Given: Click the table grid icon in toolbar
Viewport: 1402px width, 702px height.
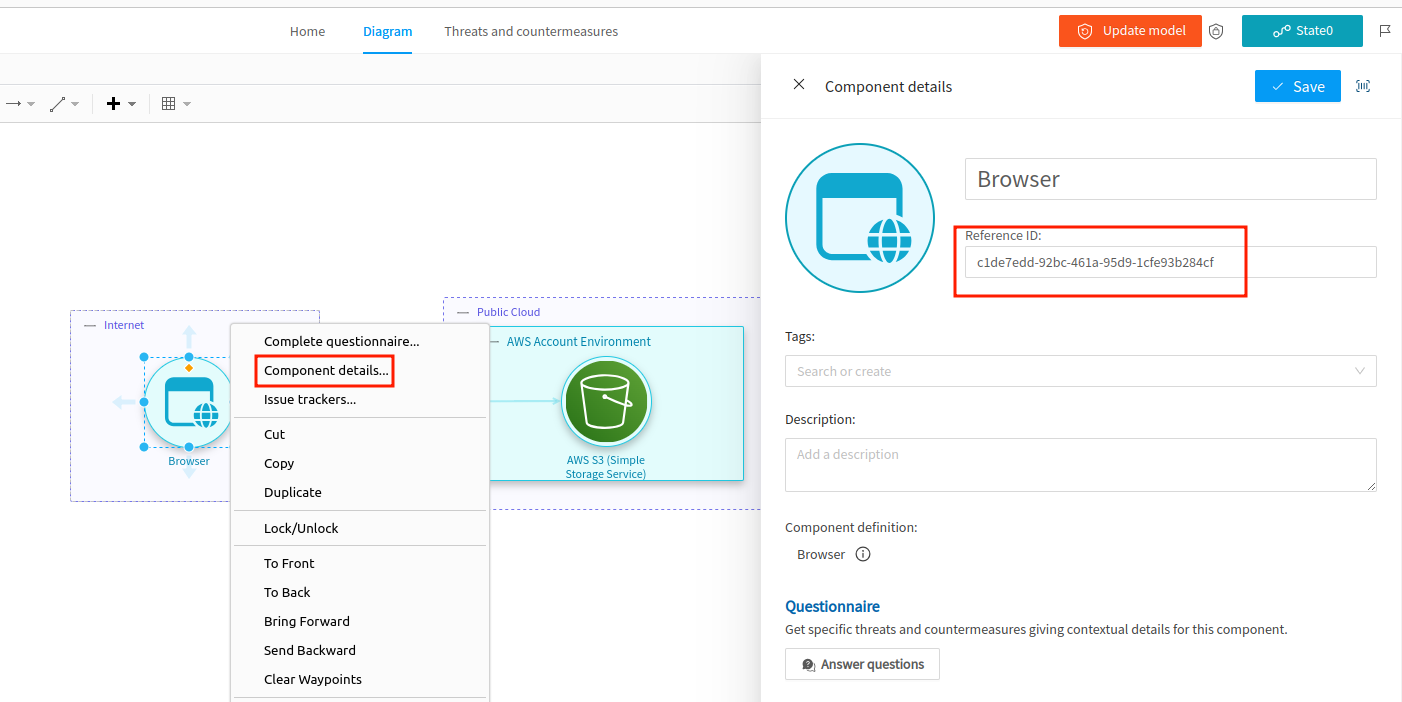Looking at the screenshot, I should click(x=169, y=103).
